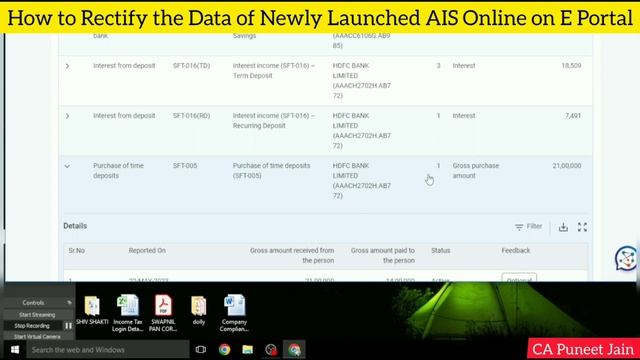Viewport: 640px width, 360px height.
Task: Expand the Term Deposit interest row
Action: click(67, 66)
